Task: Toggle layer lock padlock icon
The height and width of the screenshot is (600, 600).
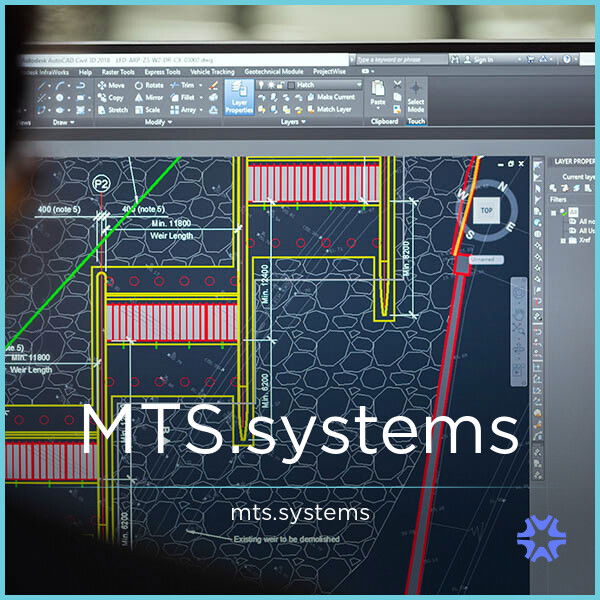Action: 280,85
